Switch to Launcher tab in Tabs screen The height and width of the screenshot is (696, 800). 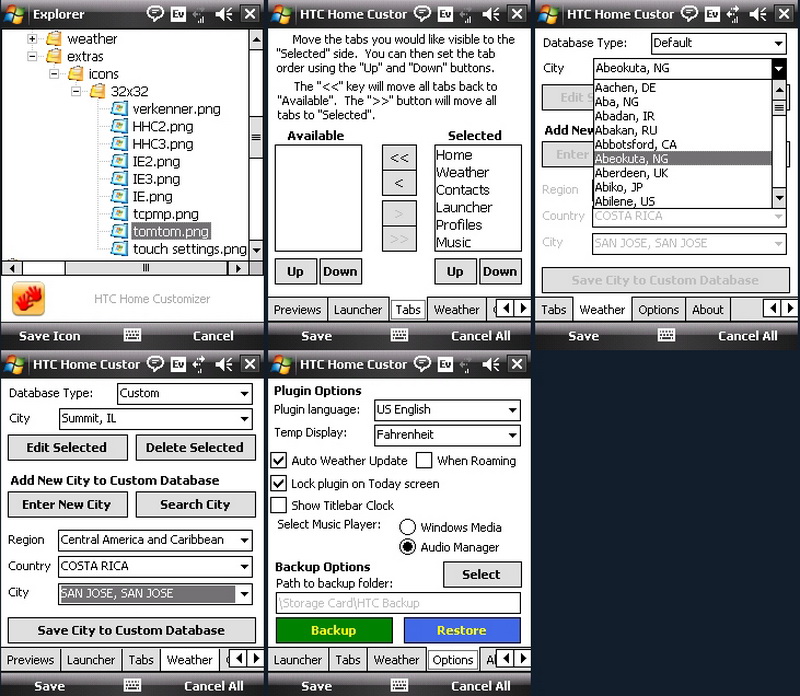click(x=358, y=310)
